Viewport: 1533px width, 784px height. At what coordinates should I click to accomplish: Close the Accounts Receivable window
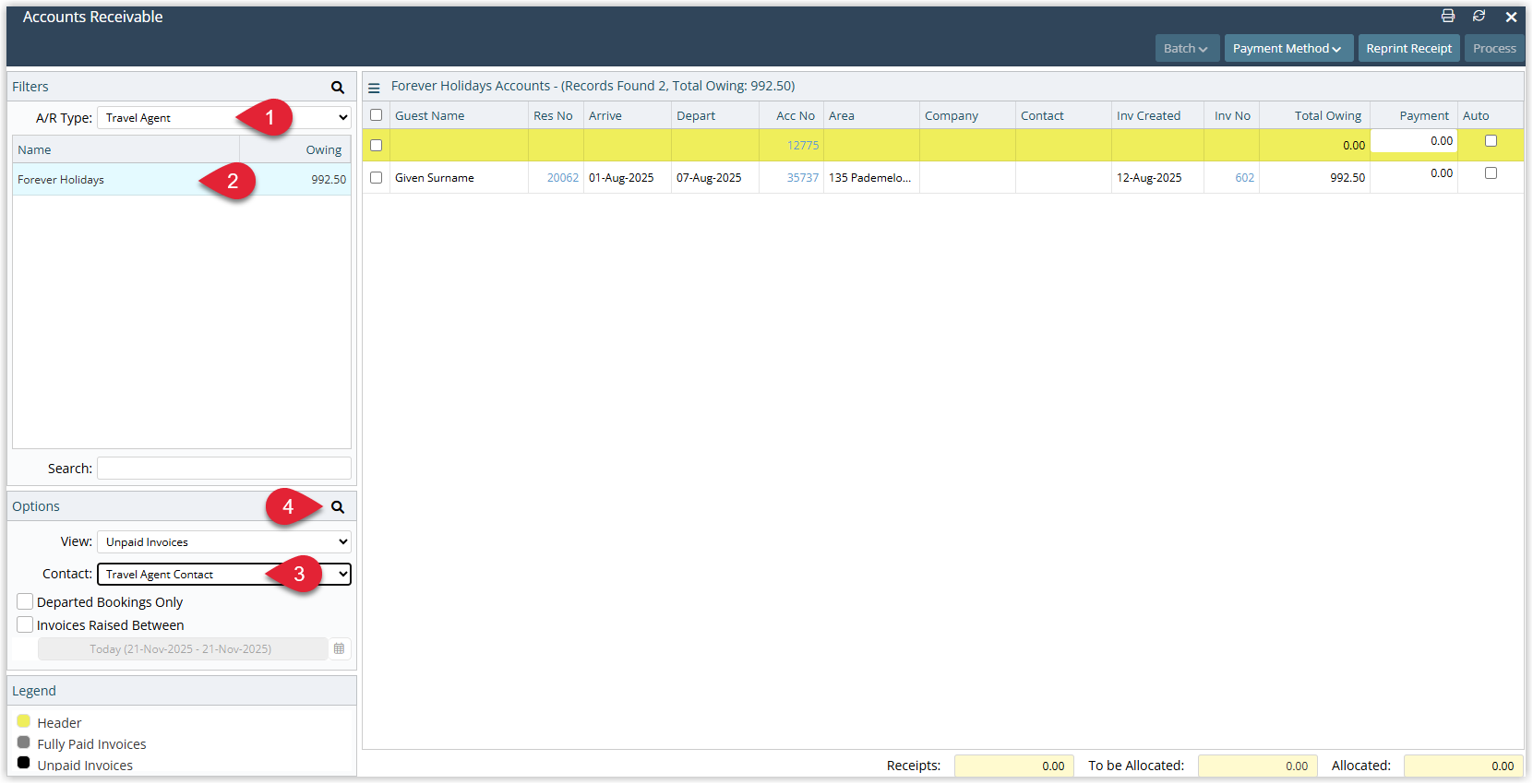[1511, 17]
